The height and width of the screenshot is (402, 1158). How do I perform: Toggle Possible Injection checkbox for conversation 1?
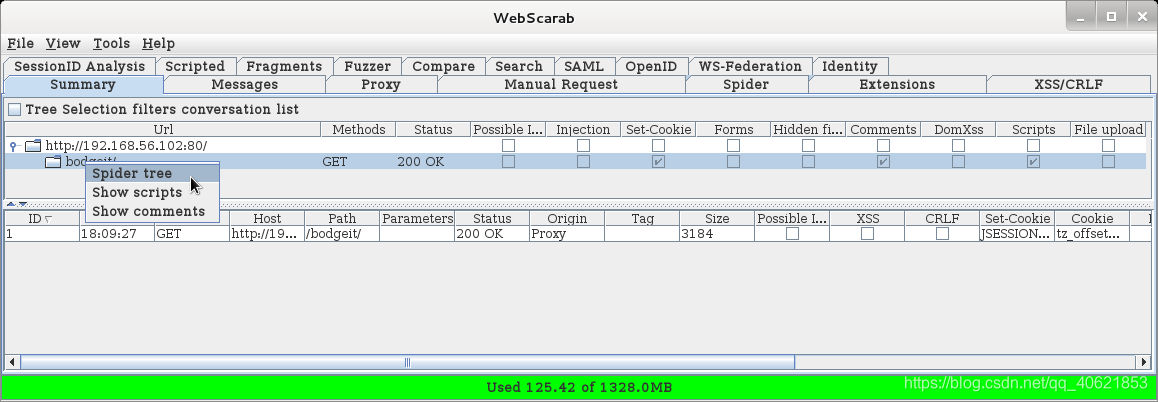(792, 234)
